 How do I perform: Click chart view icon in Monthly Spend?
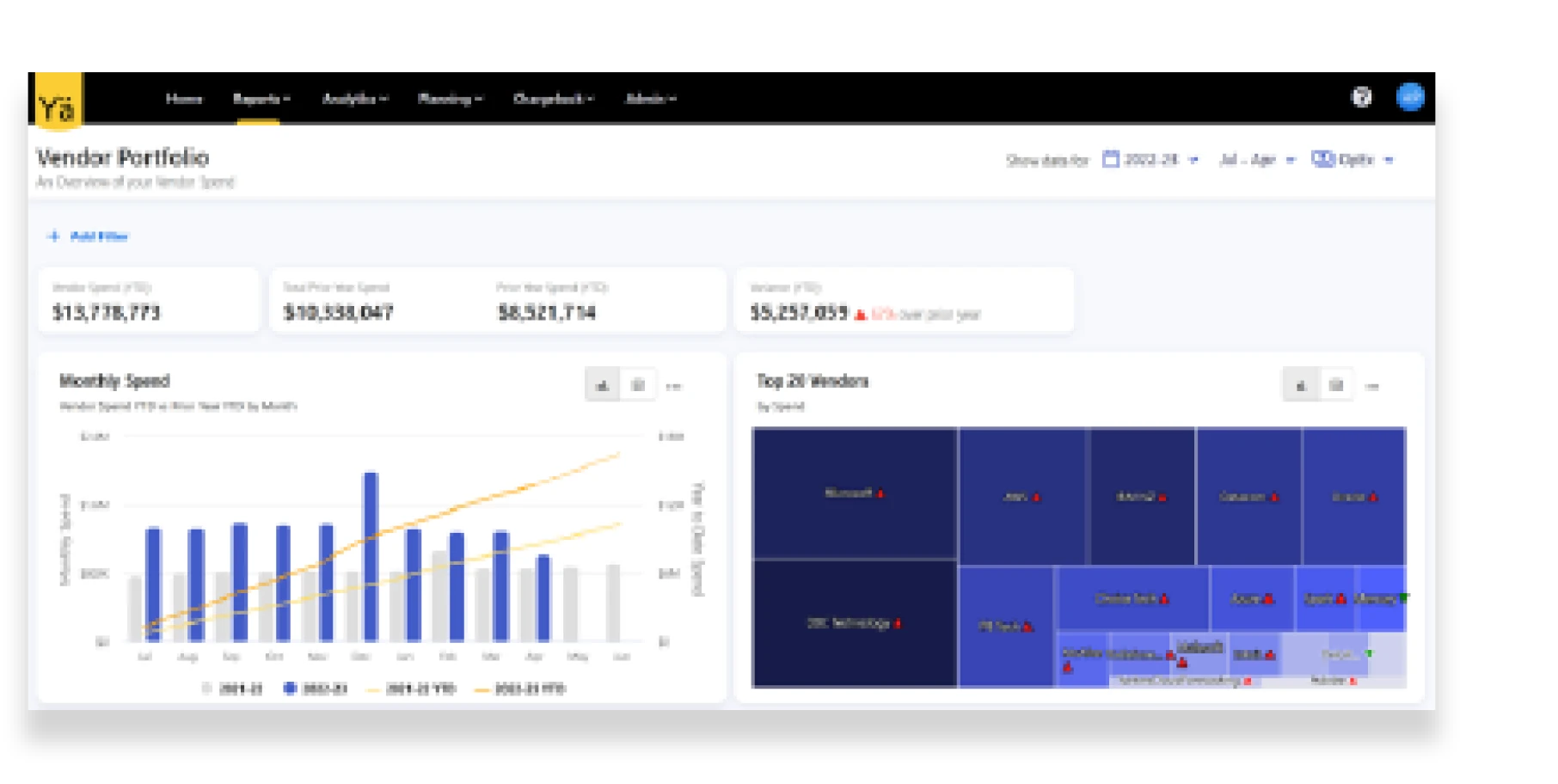coord(603,386)
